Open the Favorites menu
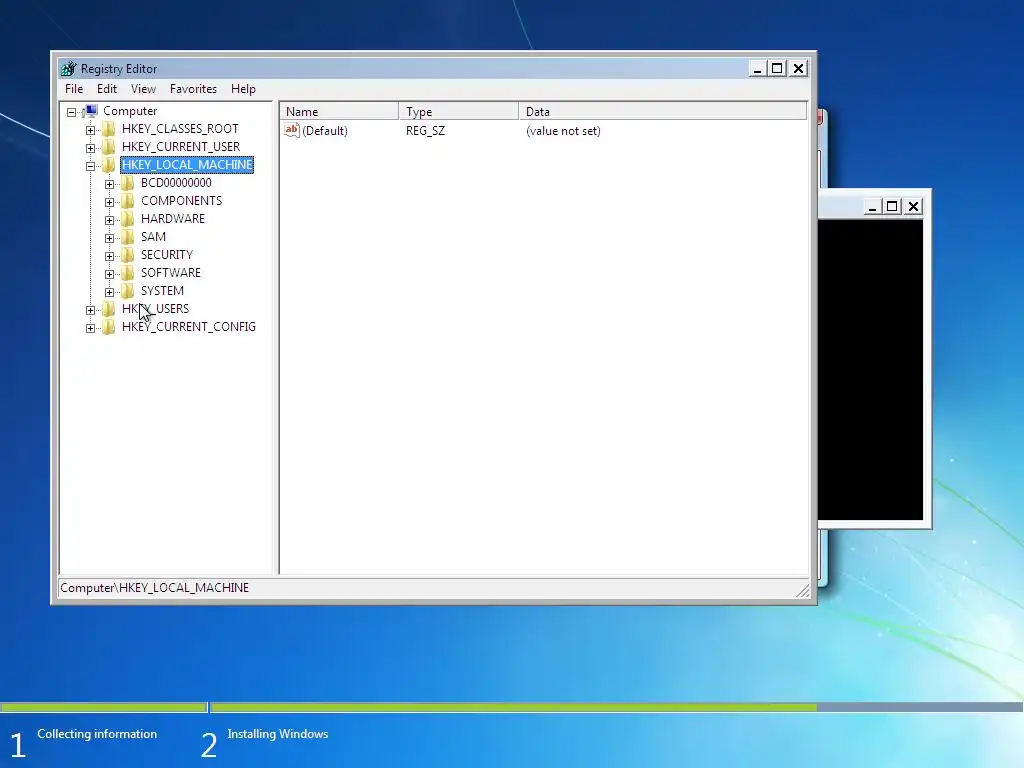Screen dimensions: 1024x768 193,89
